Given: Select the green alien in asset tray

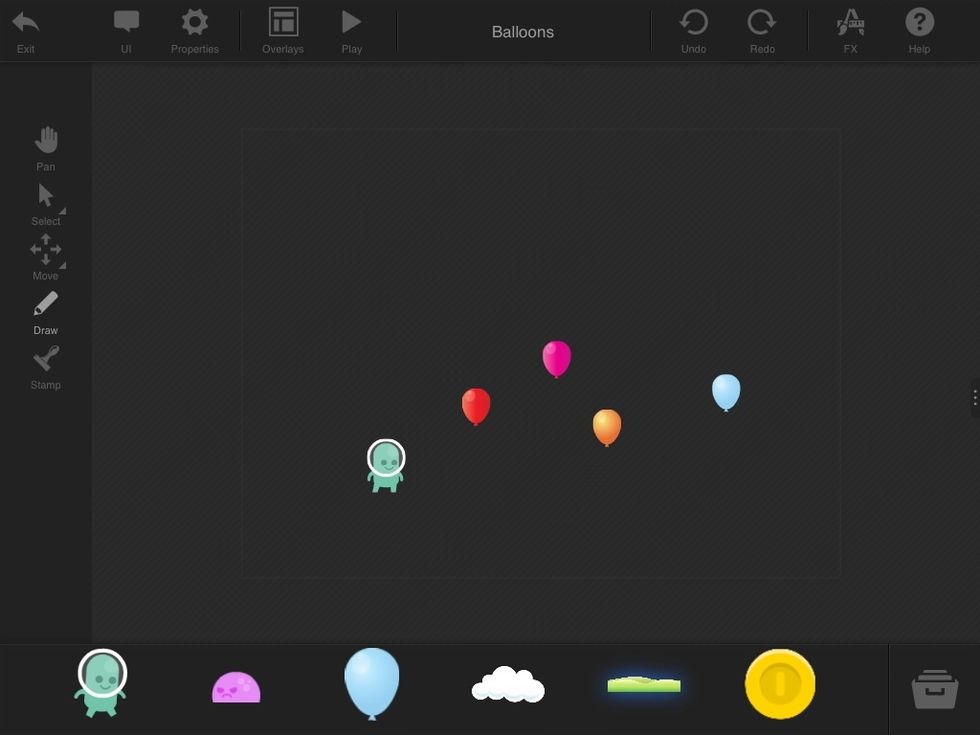Looking at the screenshot, I should tap(101, 683).
